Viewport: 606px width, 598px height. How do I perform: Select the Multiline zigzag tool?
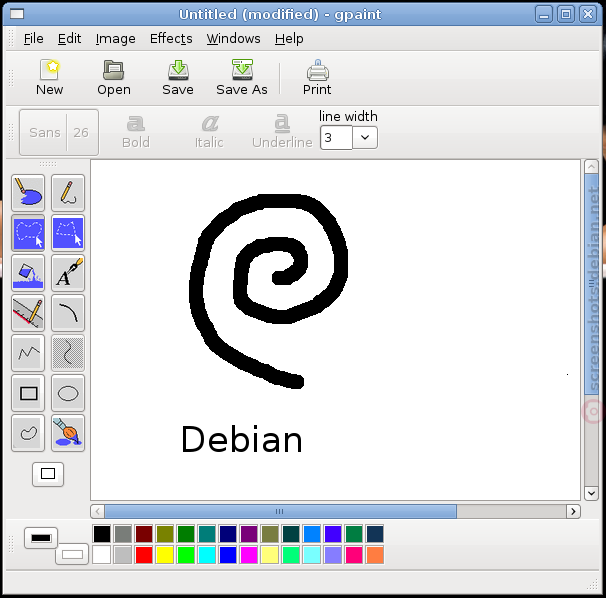tap(28, 353)
